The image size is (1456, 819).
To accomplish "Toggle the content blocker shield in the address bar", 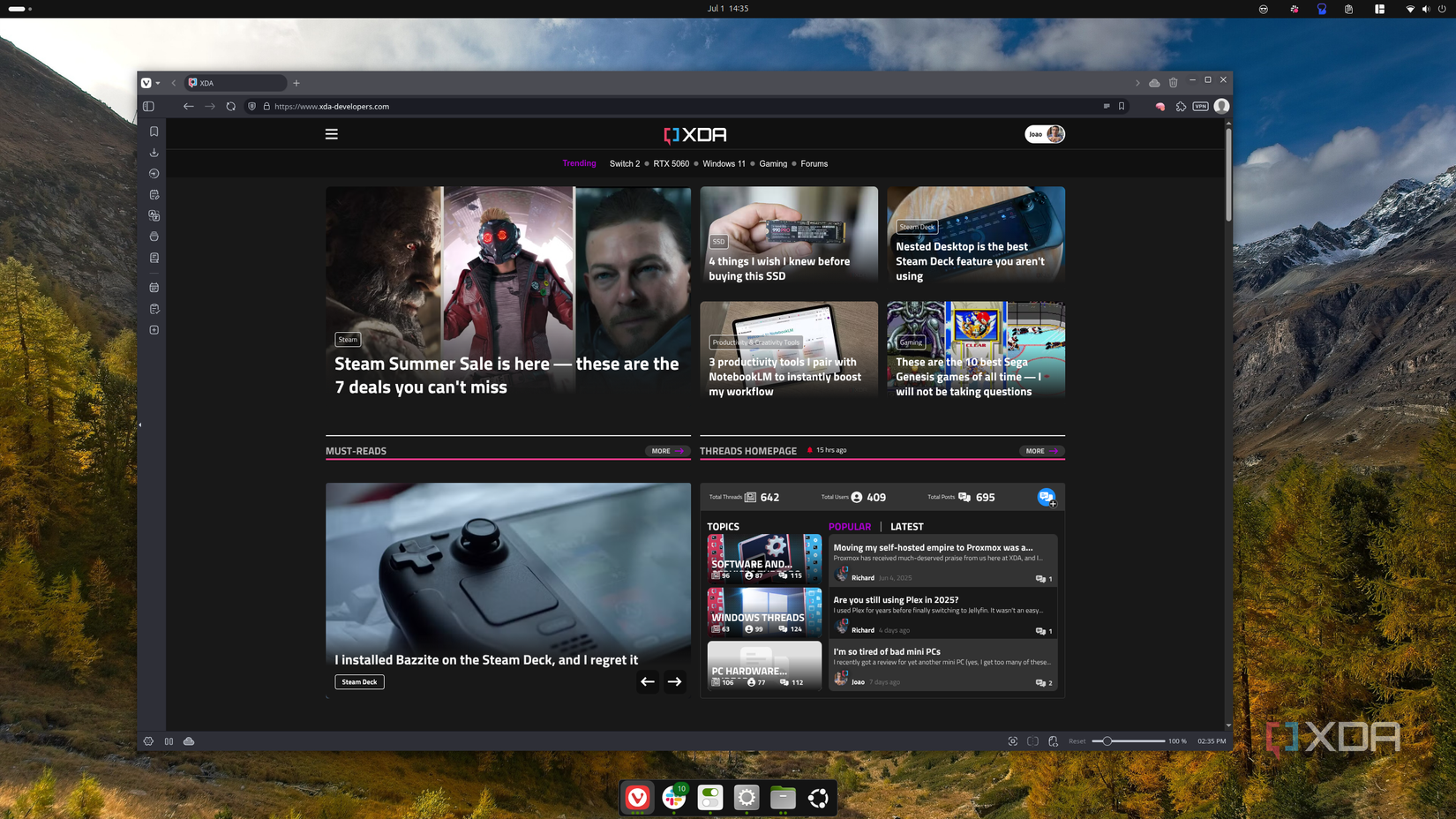I will click(251, 106).
